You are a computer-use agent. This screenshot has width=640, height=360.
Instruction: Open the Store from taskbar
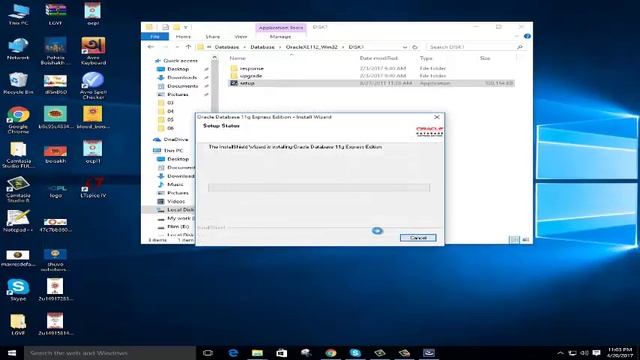(x=282, y=353)
